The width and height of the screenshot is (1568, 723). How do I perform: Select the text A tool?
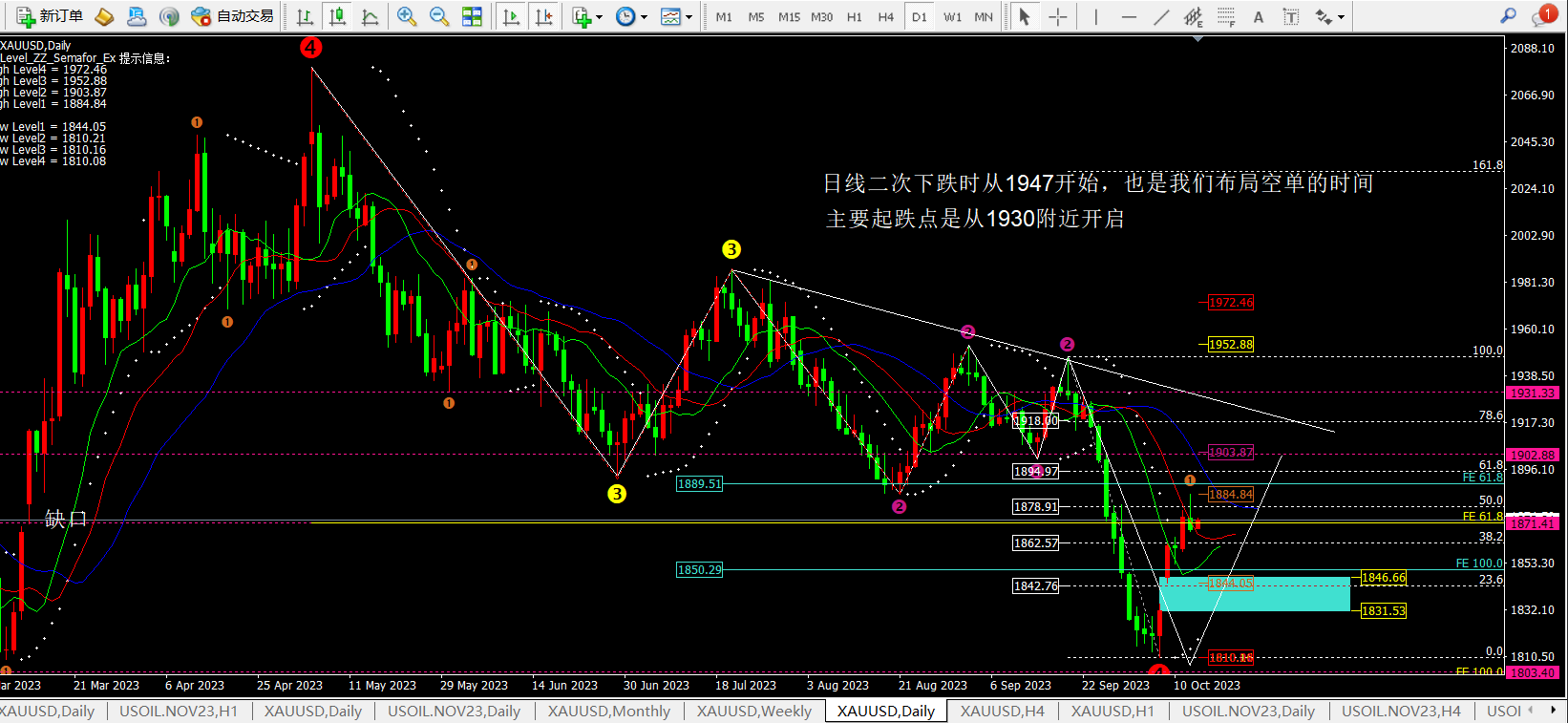click(x=1259, y=16)
